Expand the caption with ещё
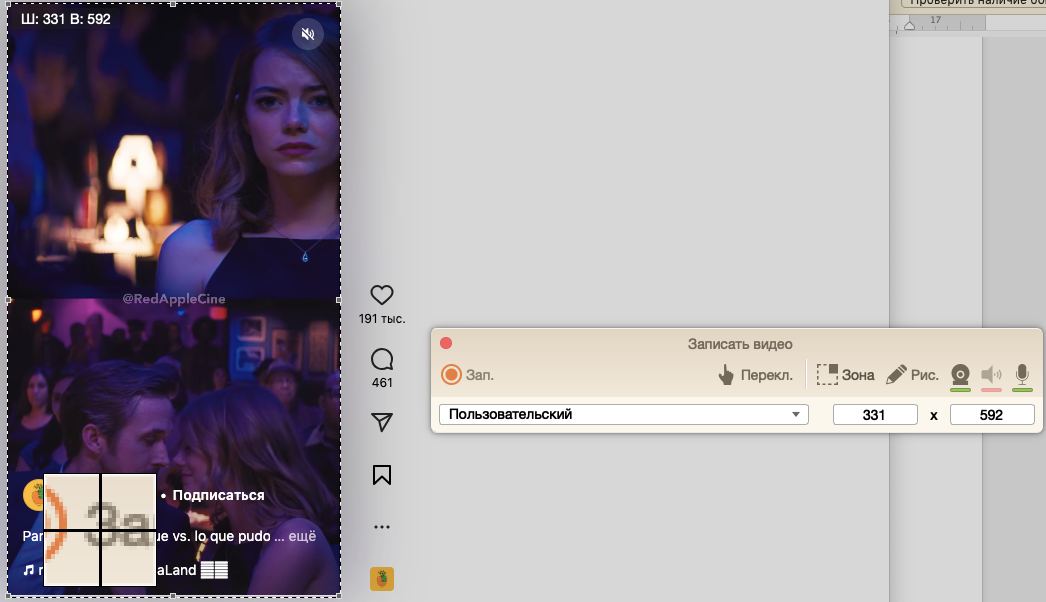The width and height of the screenshot is (1046, 602). pos(302,536)
